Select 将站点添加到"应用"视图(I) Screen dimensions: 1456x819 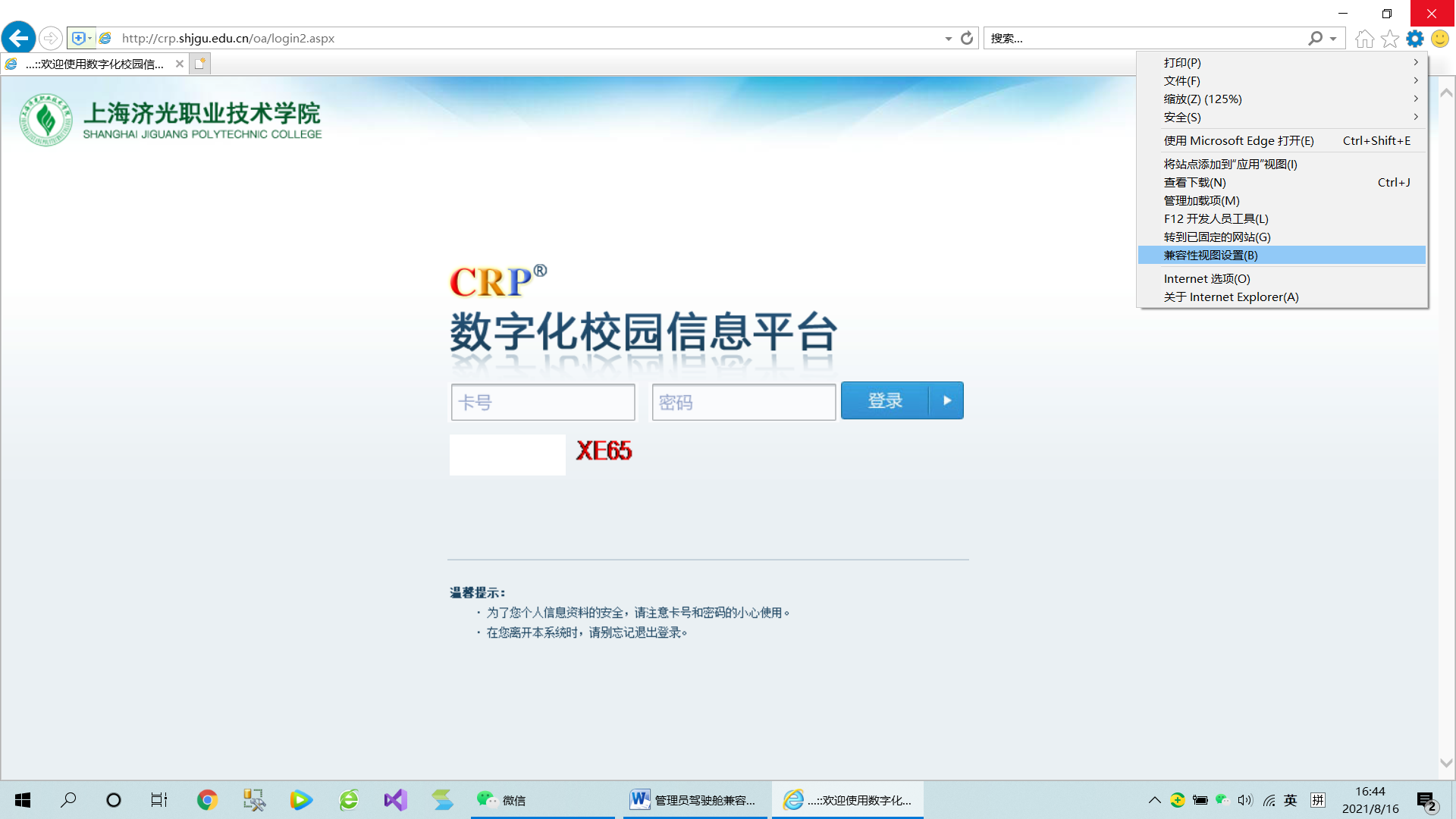coord(1282,165)
